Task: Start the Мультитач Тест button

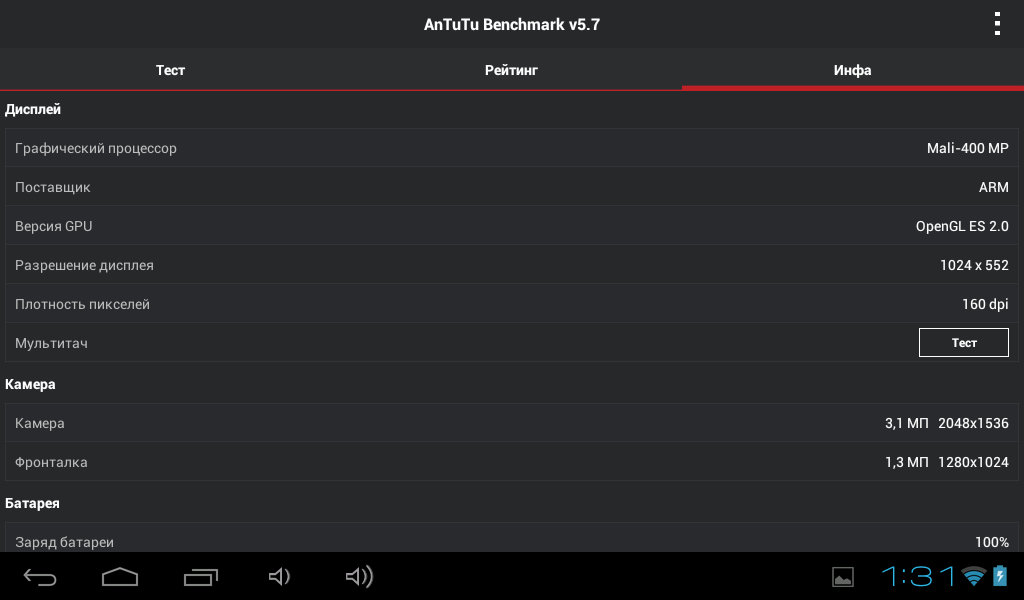Action: pyautogui.click(x=964, y=343)
